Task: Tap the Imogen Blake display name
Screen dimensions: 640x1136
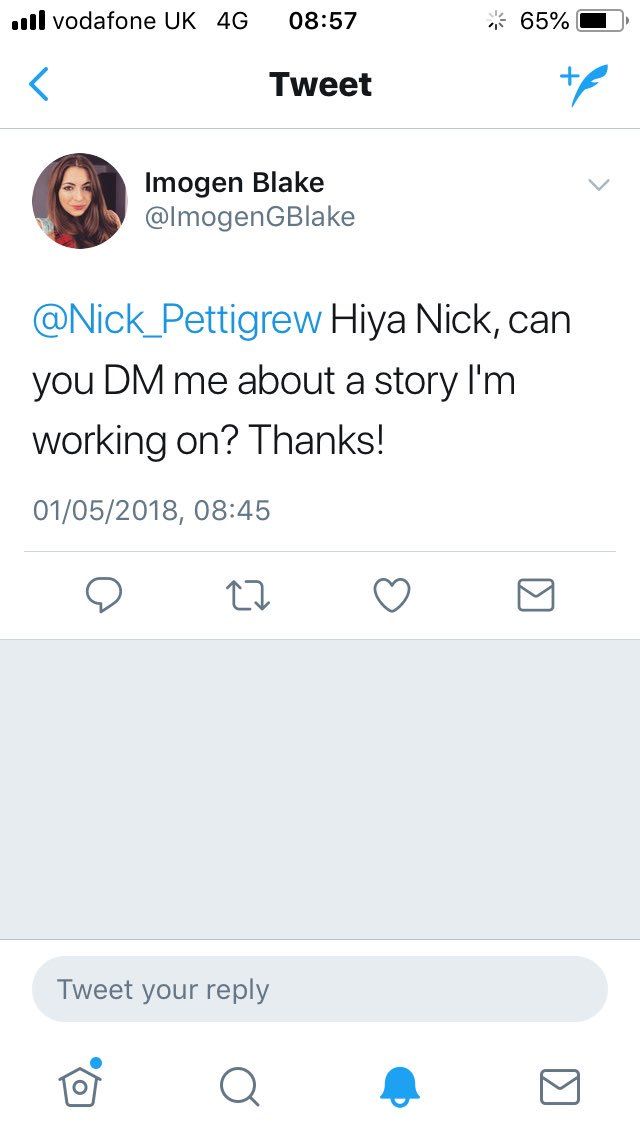Action: click(x=234, y=183)
